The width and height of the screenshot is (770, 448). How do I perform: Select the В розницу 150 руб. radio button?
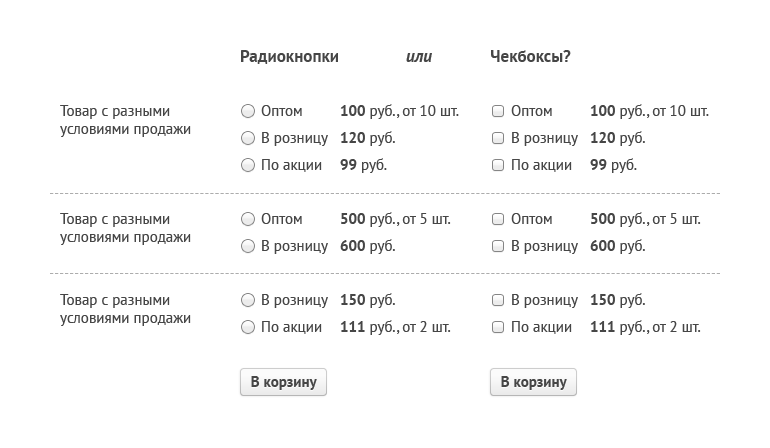pyautogui.click(x=248, y=300)
